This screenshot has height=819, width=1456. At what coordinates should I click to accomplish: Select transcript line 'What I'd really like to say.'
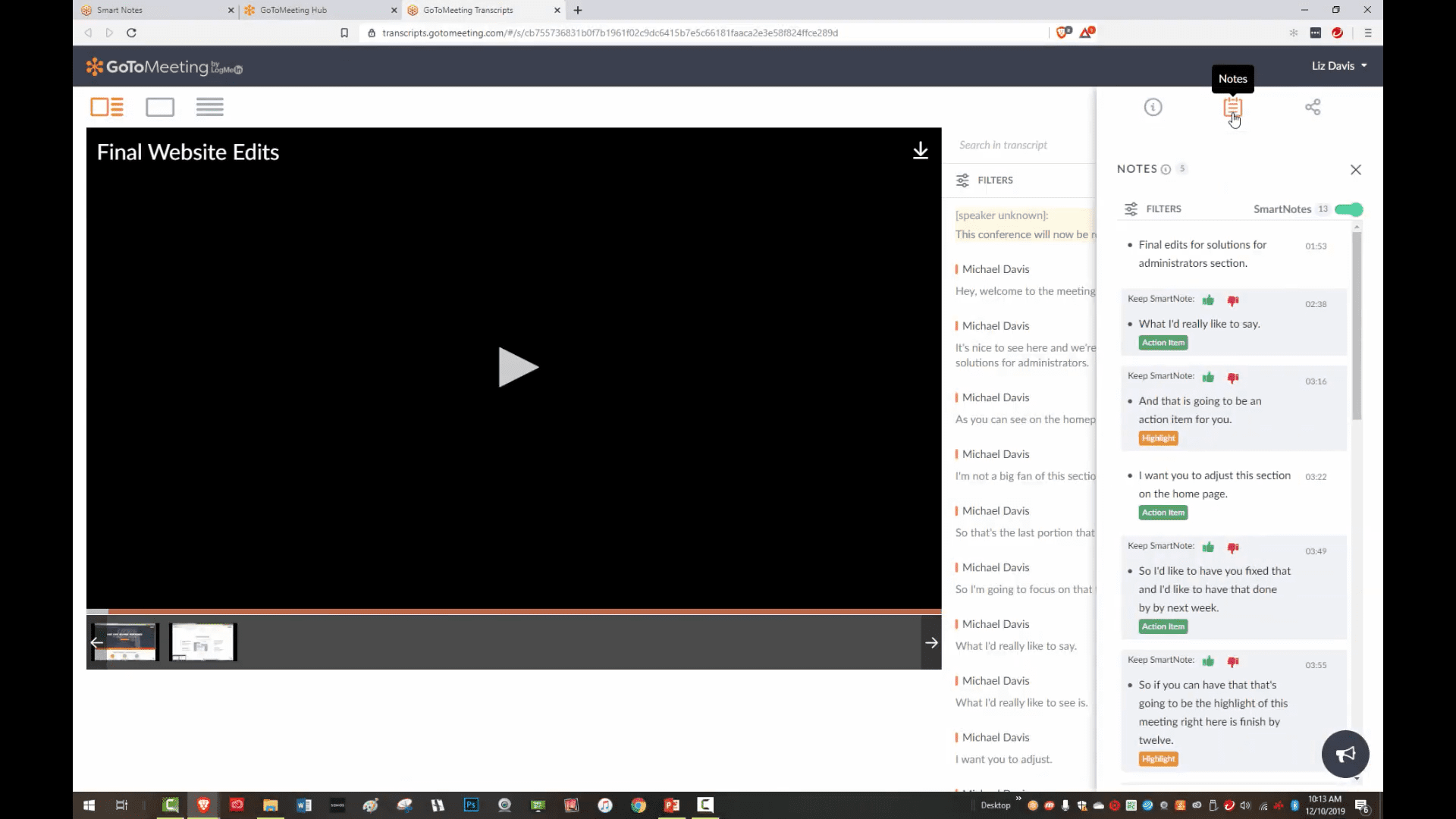coord(1015,646)
